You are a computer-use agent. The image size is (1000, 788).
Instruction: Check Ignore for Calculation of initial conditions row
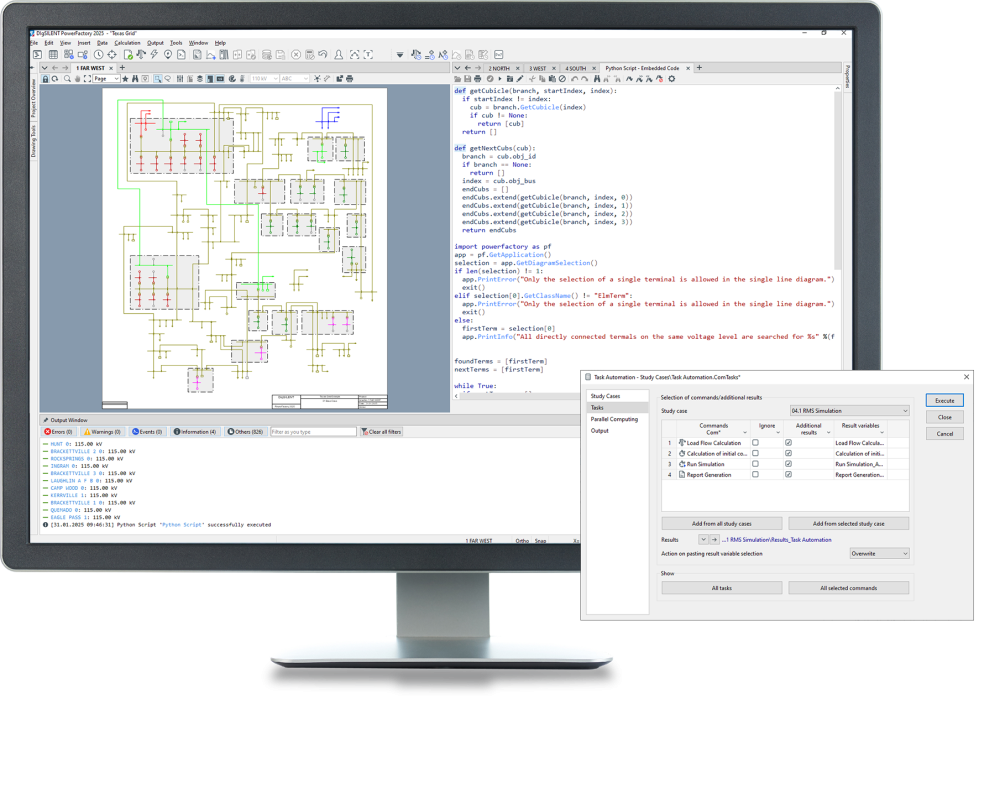(x=755, y=453)
